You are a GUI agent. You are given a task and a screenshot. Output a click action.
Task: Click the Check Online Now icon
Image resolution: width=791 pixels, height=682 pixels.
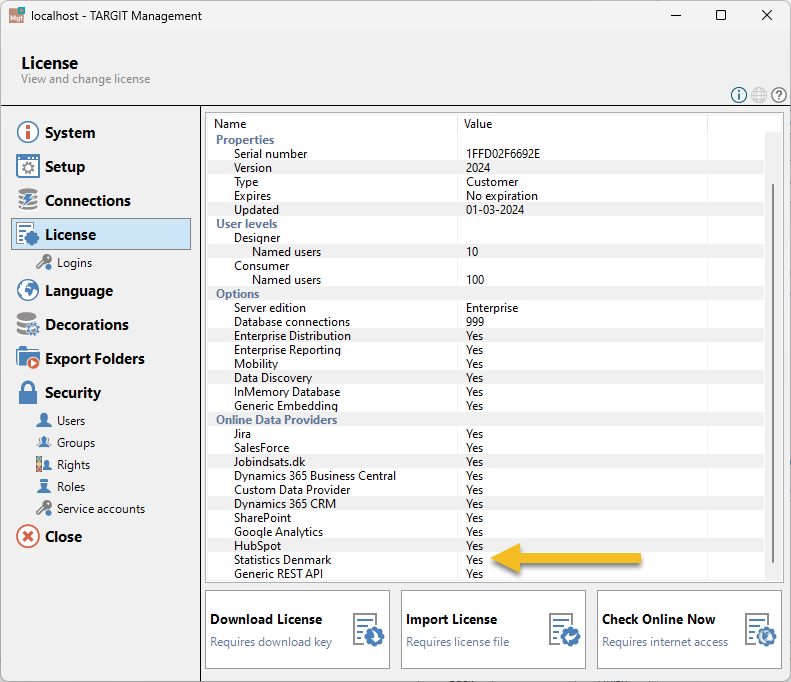(760, 630)
